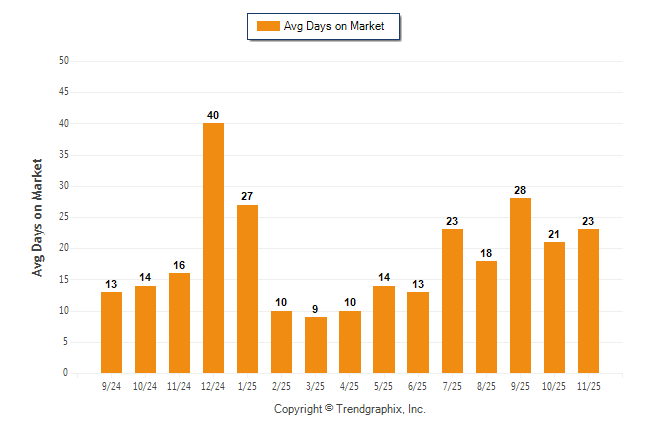Click the 12/24 x-axis month label
Viewport: 646px width, 434px height.
213,385
